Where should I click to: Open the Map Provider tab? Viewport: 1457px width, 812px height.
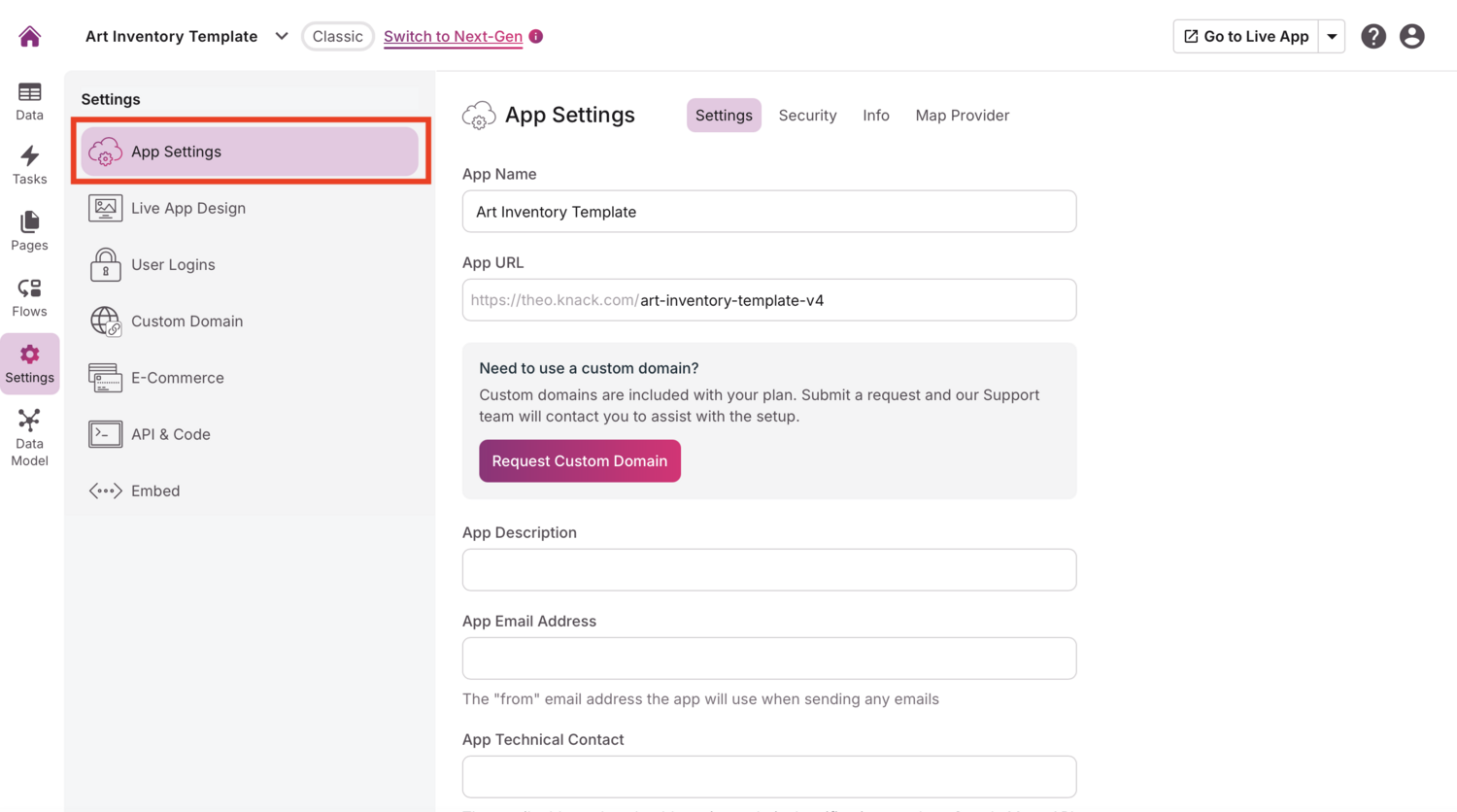tap(962, 116)
